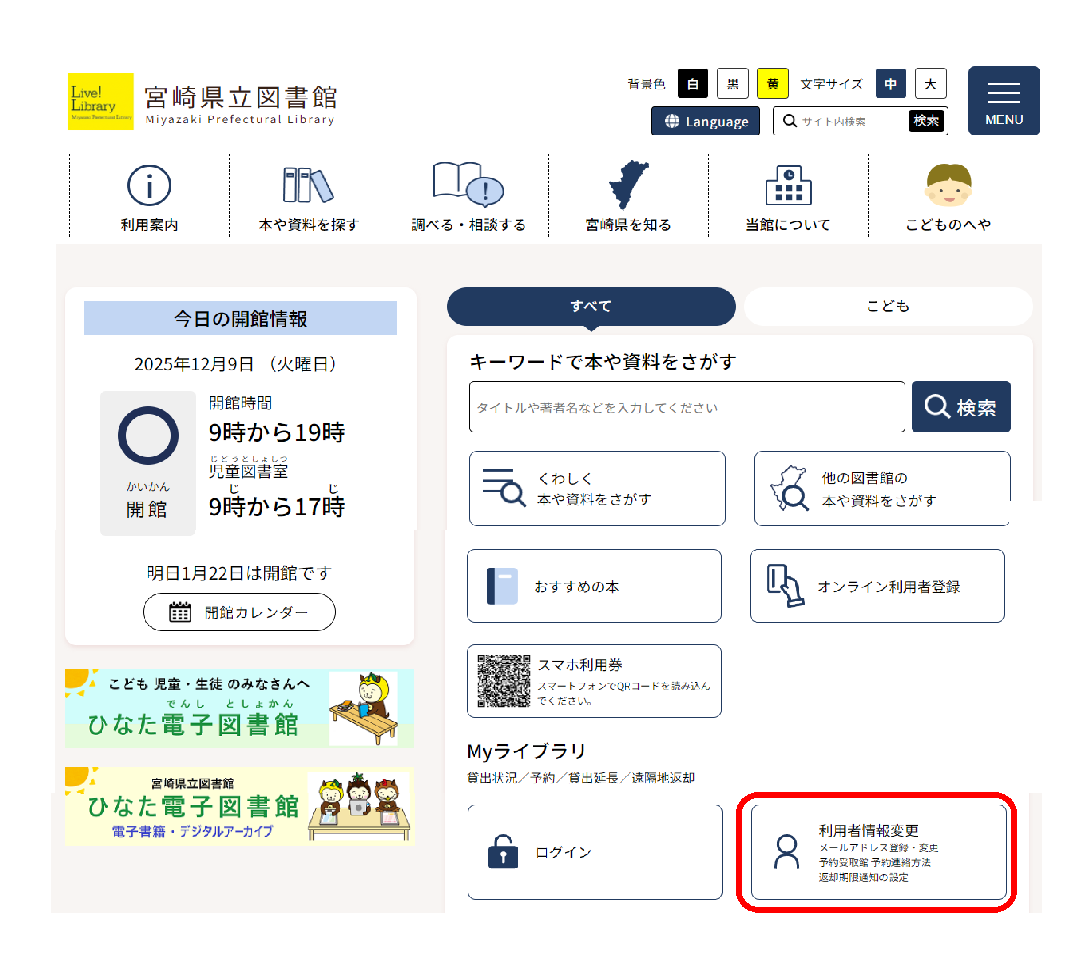Focus the keyword title/author input field

point(687,408)
